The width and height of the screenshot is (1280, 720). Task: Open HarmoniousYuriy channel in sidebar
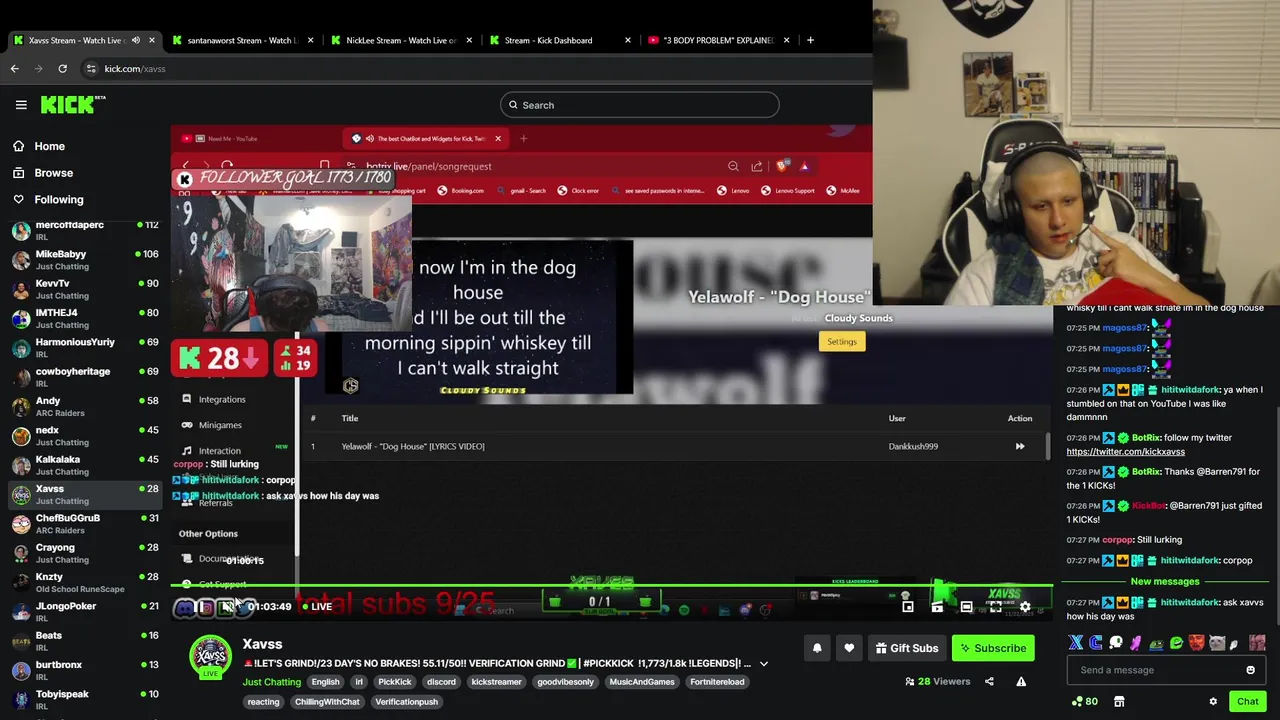click(x=85, y=348)
